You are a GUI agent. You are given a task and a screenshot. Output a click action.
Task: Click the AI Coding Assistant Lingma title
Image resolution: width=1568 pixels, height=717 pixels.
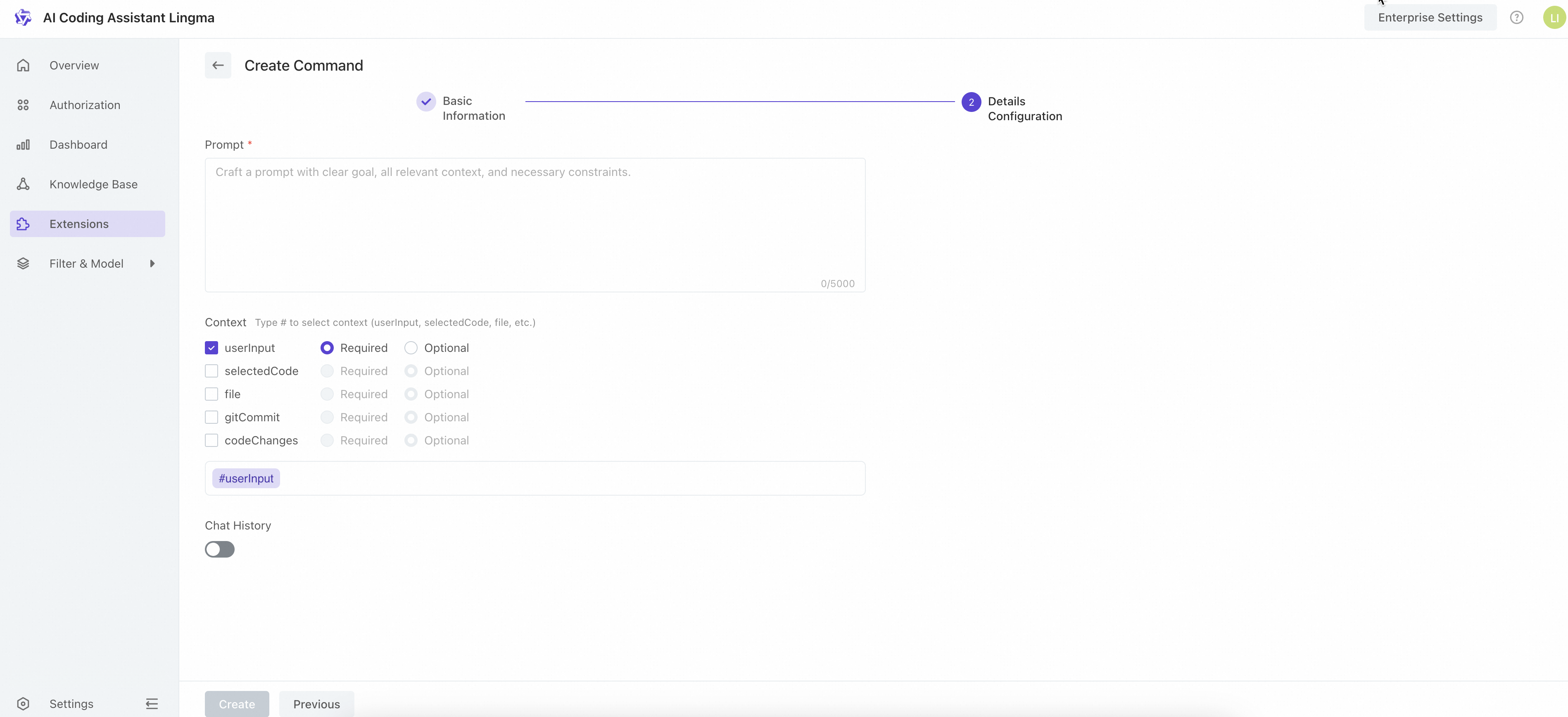coord(129,18)
